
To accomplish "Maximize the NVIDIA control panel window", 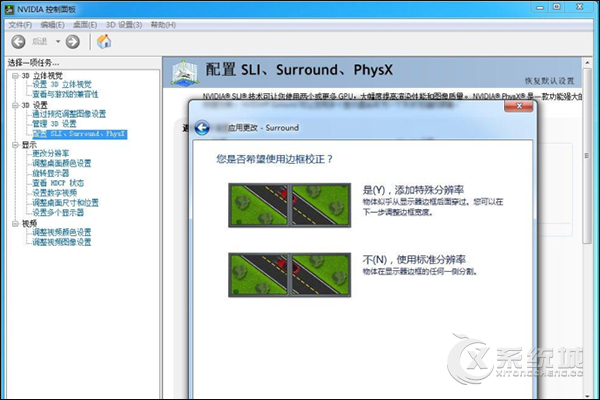I will click(x=557, y=7).
